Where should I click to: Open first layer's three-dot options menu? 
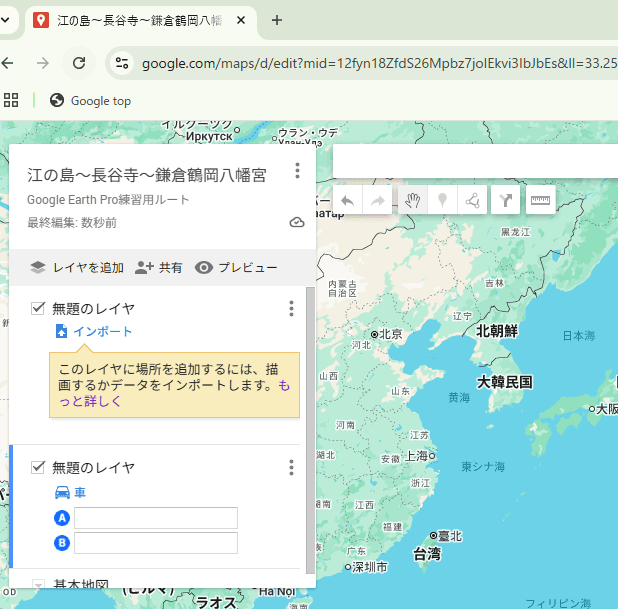pyautogui.click(x=291, y=308)
